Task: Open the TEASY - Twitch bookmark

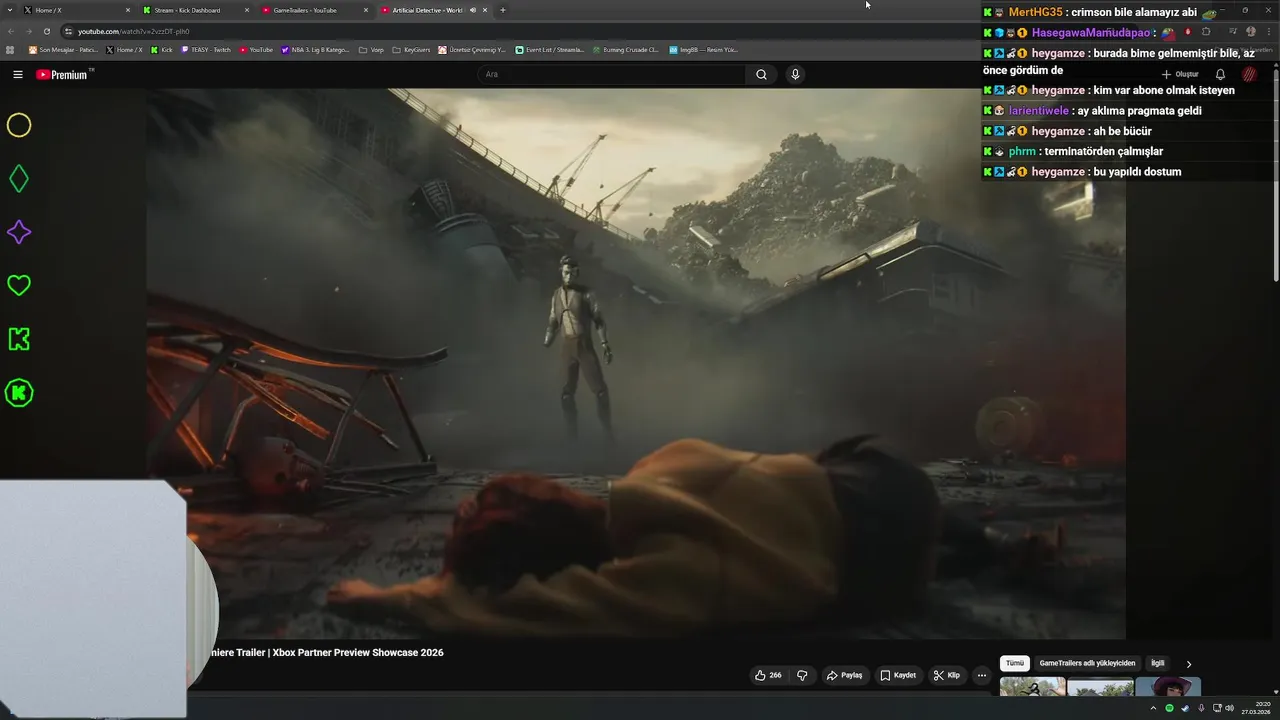Action: [205, 49]
